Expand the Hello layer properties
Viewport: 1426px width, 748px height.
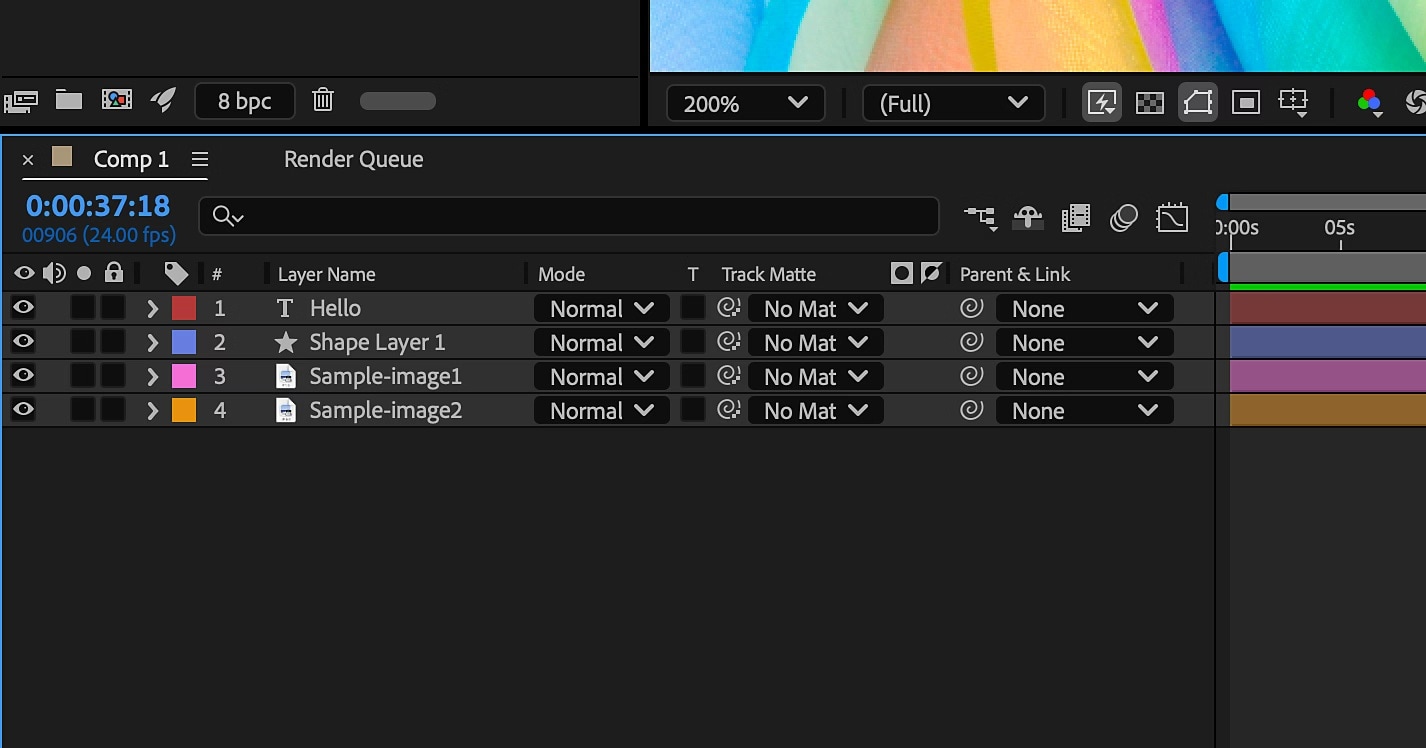click(x=152, y=308)
